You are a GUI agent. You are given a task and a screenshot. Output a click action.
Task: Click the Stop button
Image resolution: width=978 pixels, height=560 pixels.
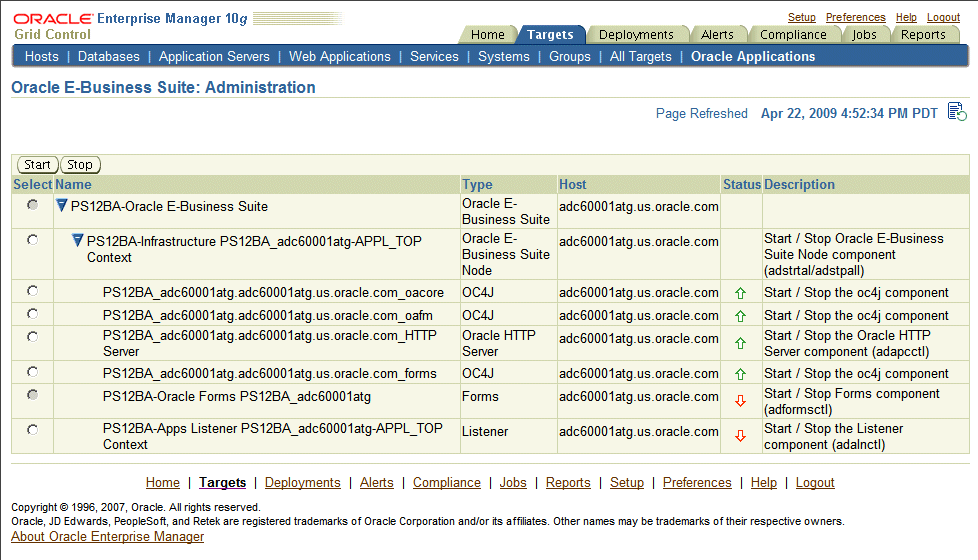pyautogui.click(x=80, y=165)
